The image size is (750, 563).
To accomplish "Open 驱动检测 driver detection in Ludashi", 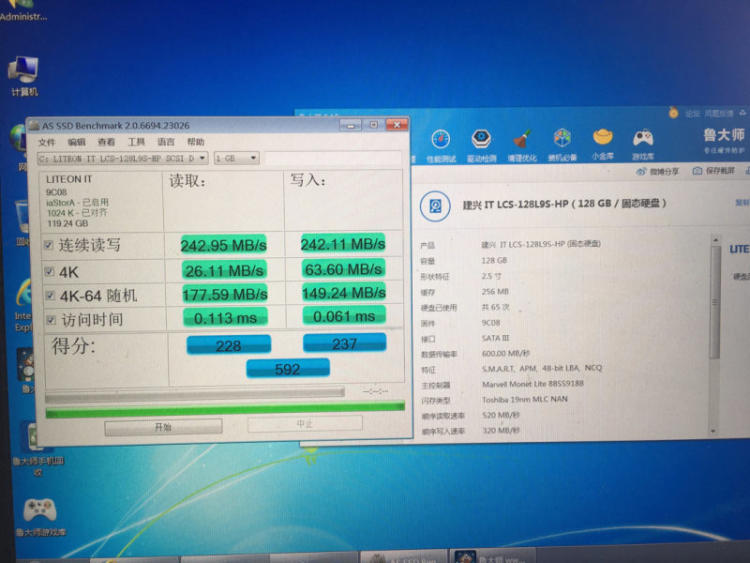I will 481,145.
